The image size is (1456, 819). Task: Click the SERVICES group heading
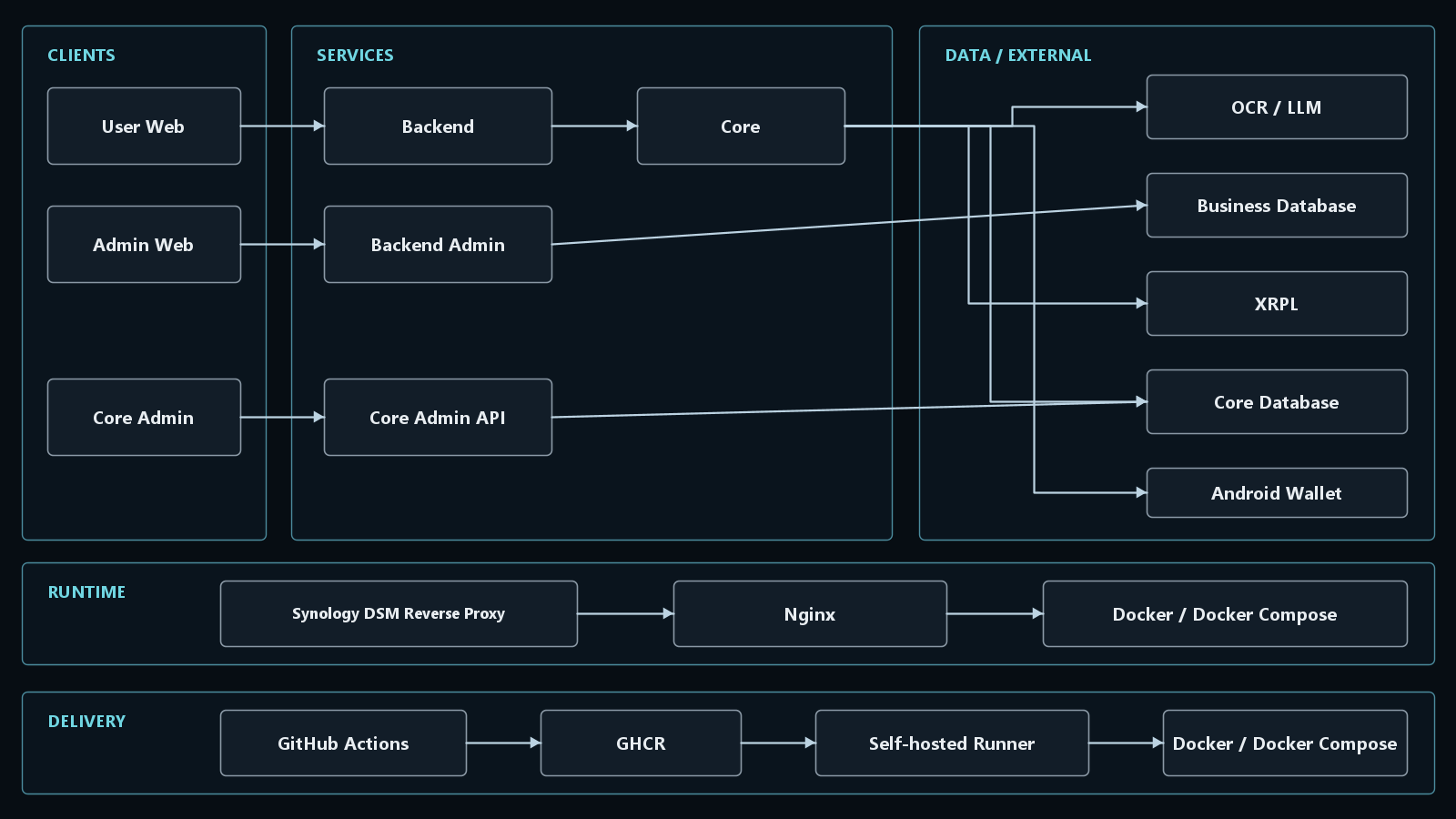point(355,56)
